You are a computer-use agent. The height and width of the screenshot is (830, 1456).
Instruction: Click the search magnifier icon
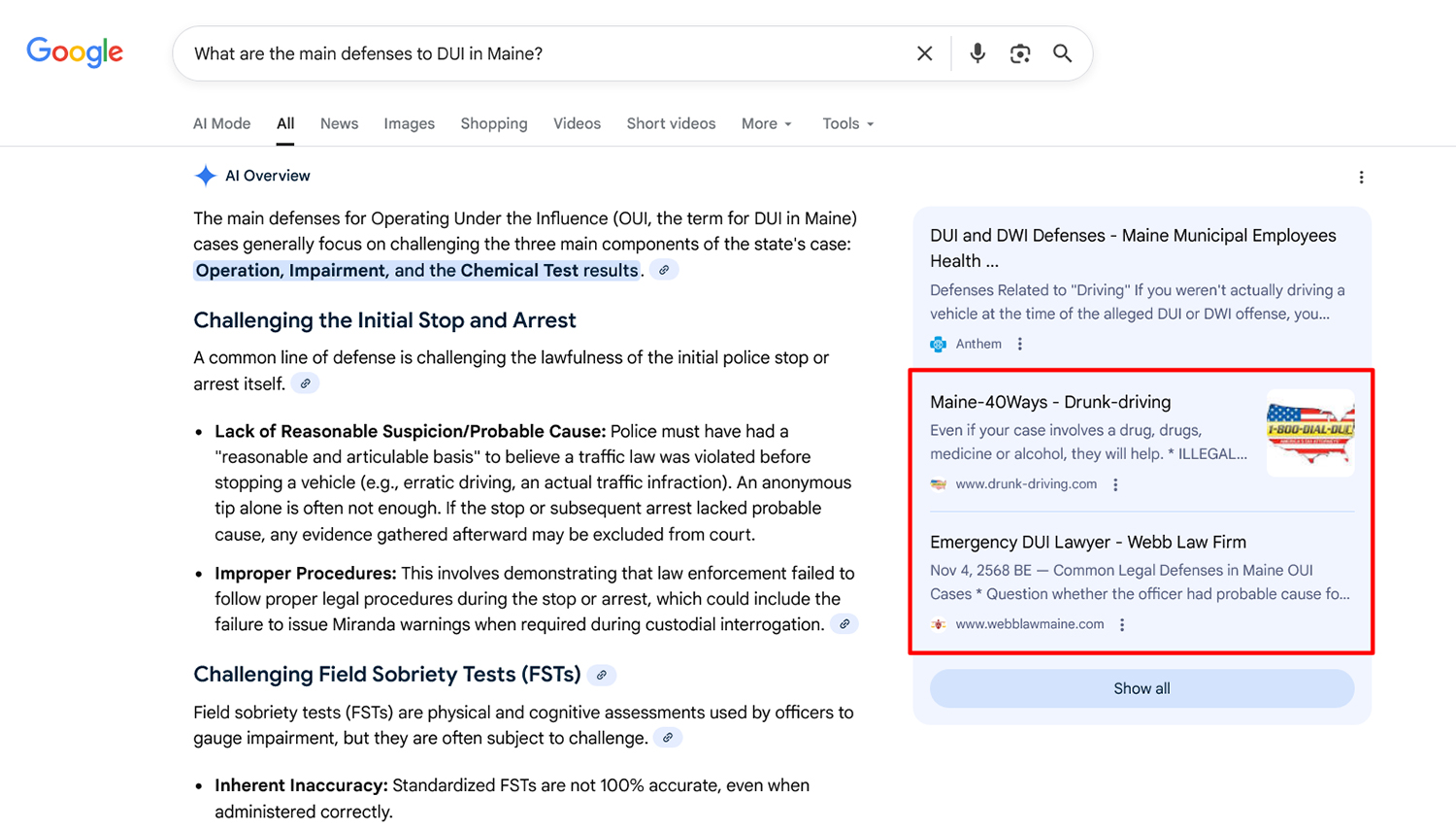coord(1062,53)
